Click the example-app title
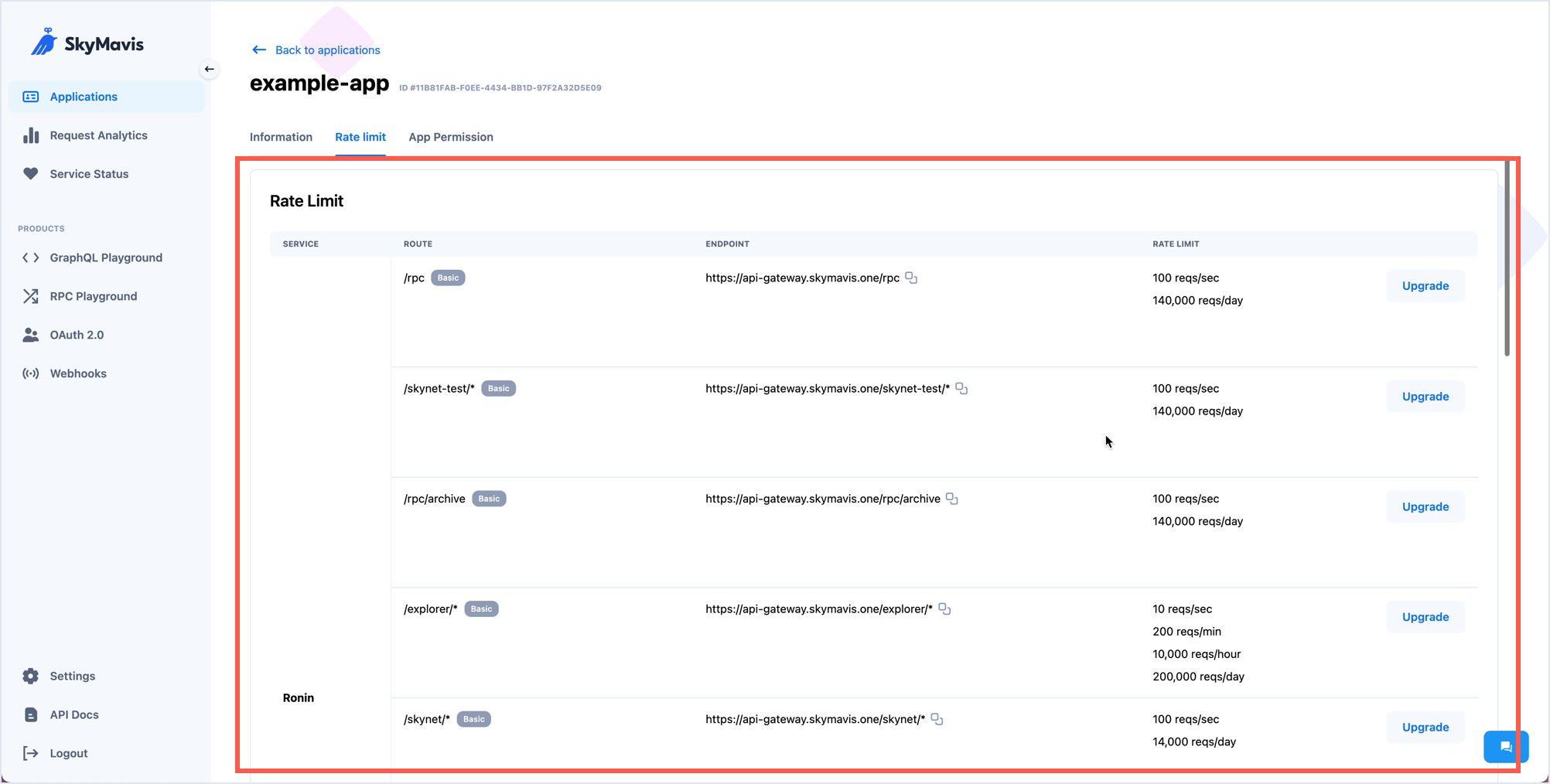 319,84
